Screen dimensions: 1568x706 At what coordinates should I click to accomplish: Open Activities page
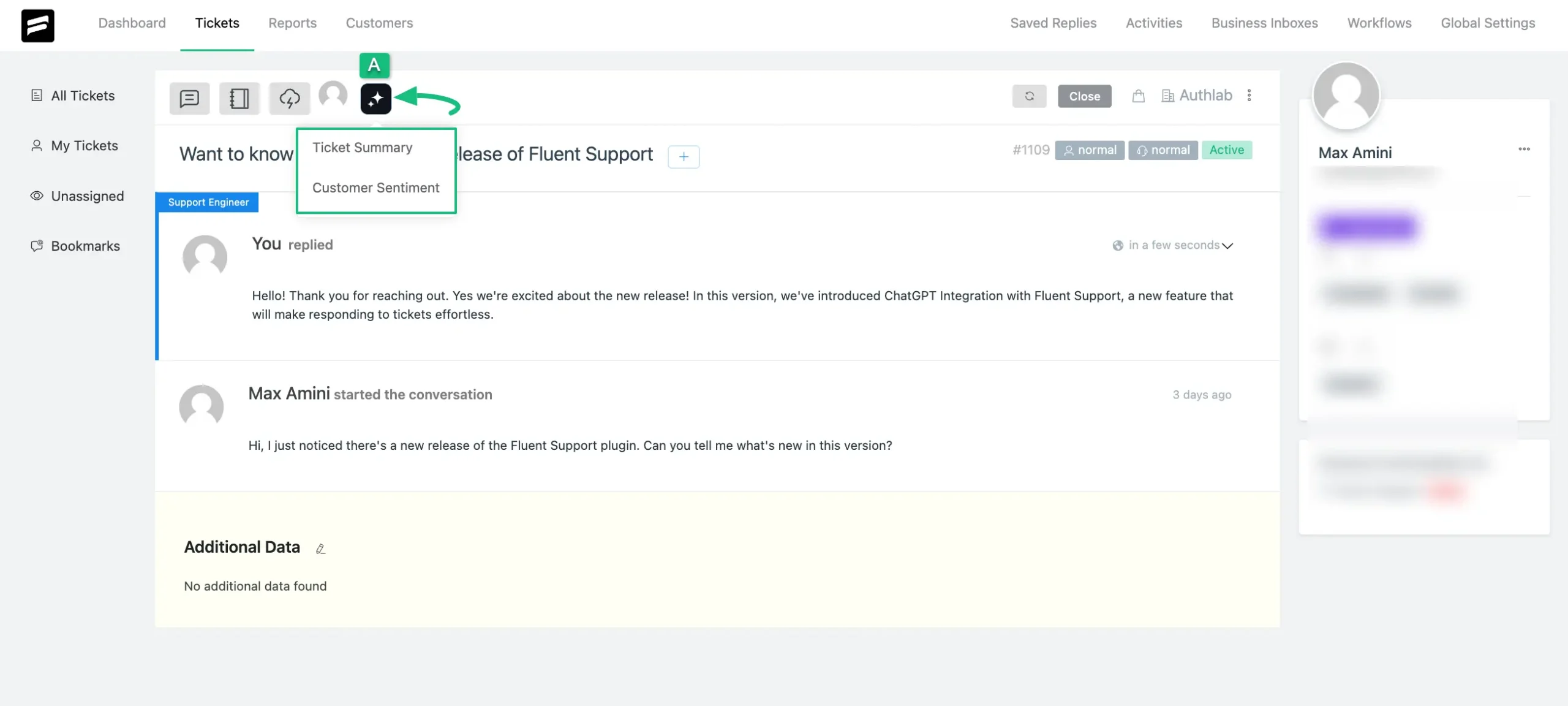[1153, 23]
